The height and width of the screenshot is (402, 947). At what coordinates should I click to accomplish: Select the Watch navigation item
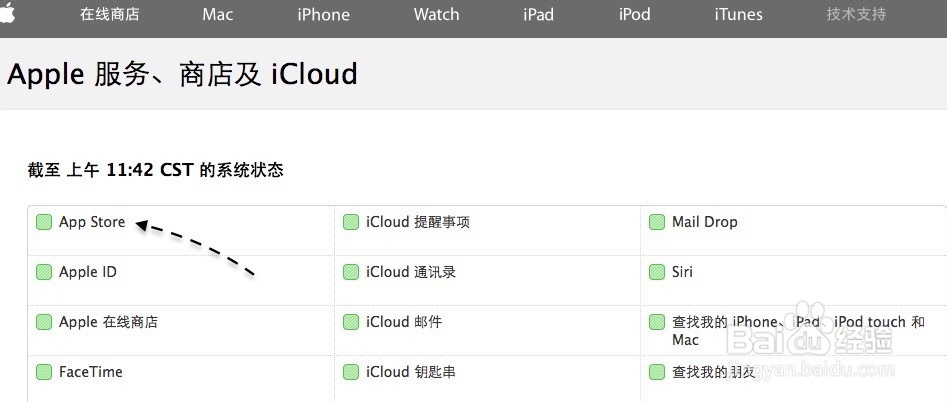[437, 14]
